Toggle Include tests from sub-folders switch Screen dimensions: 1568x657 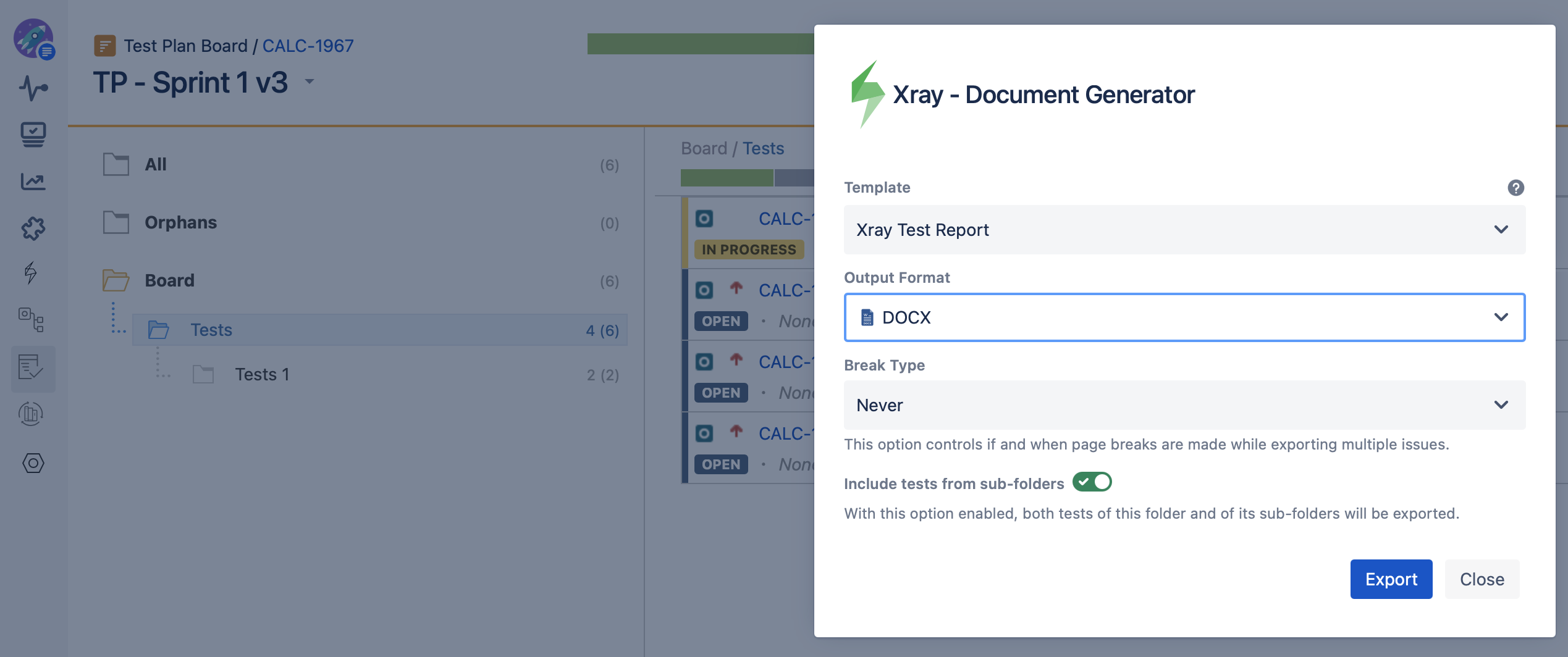click(x=1092, y=482)
